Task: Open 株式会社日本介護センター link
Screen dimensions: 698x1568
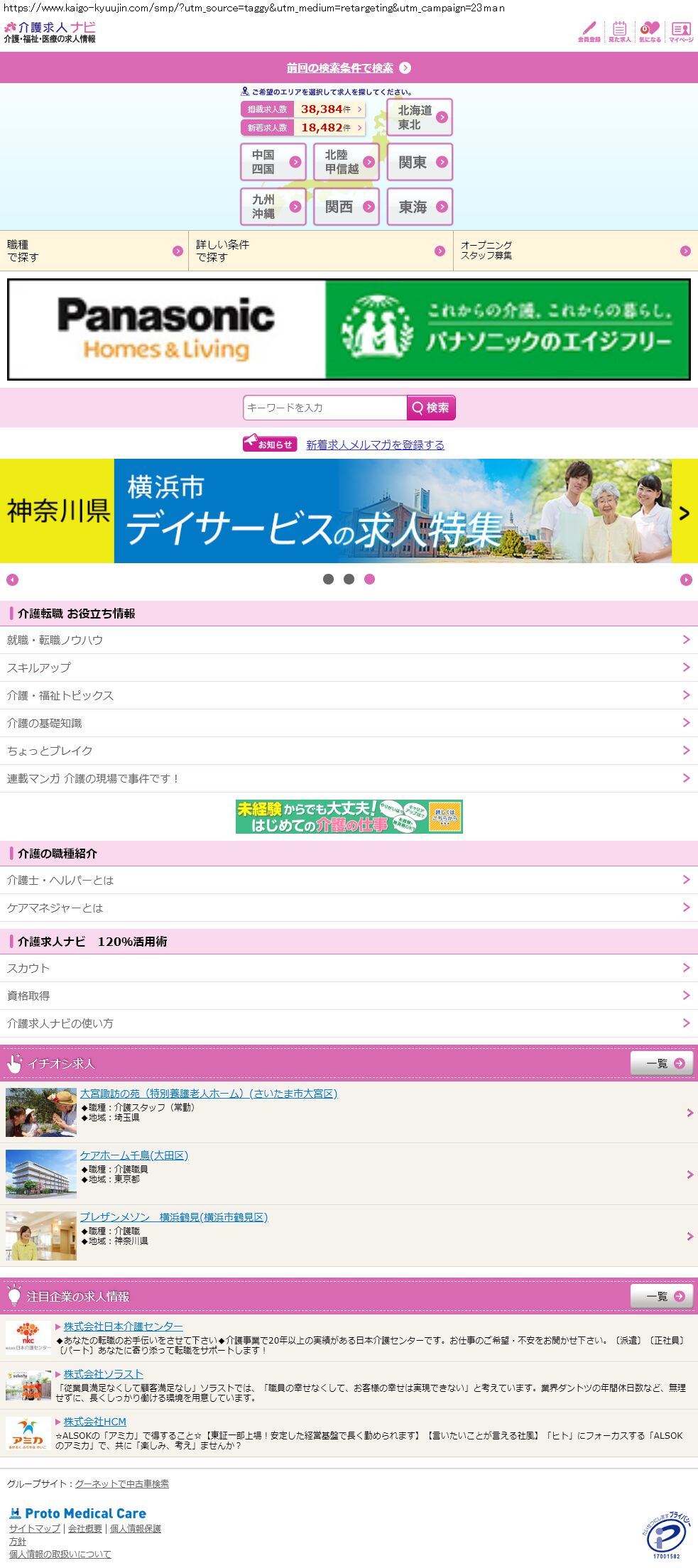Action: [123, 1326]
